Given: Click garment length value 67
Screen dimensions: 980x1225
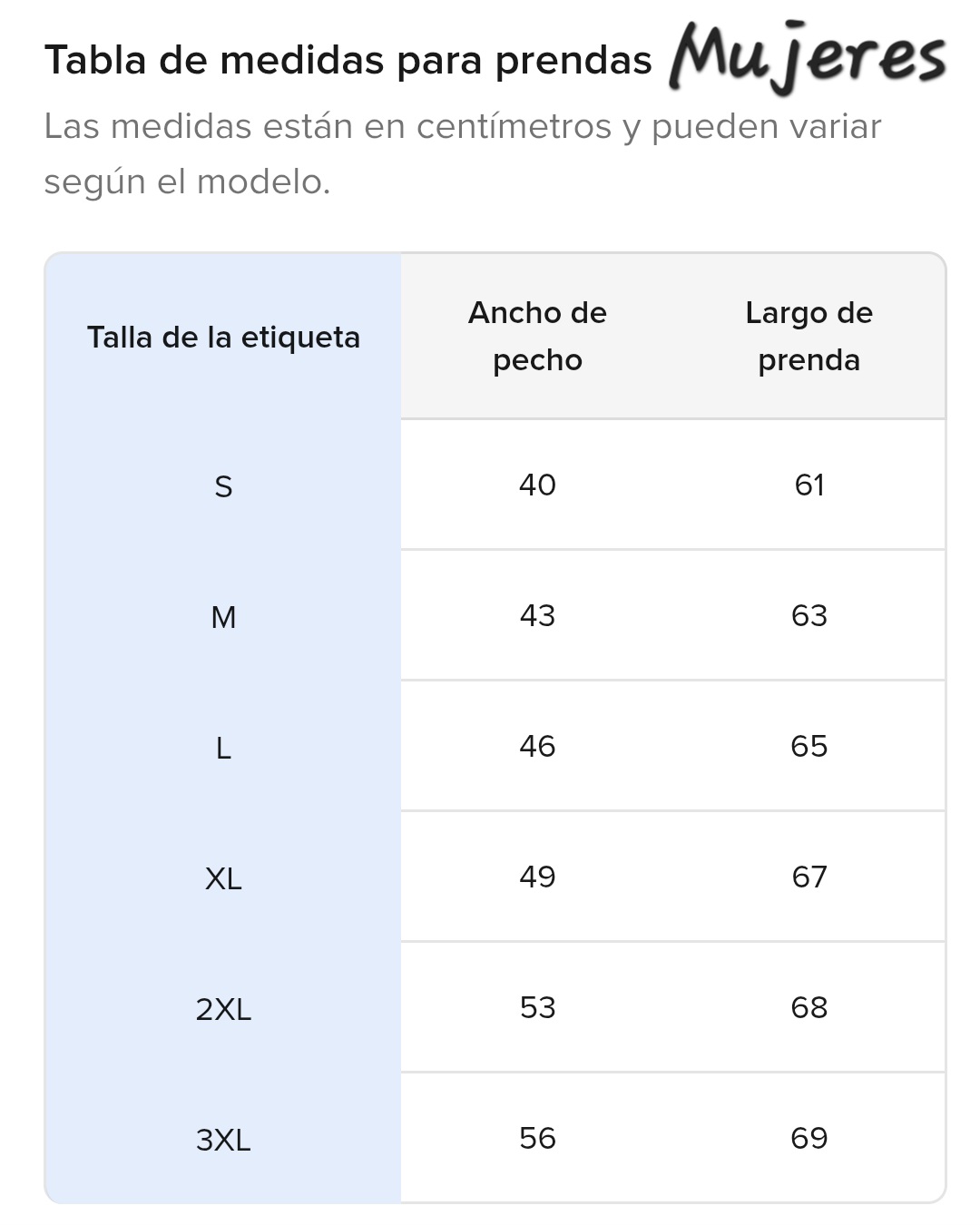Looking at the screenshot, I should pyautogui.click(x=808, y=877).
